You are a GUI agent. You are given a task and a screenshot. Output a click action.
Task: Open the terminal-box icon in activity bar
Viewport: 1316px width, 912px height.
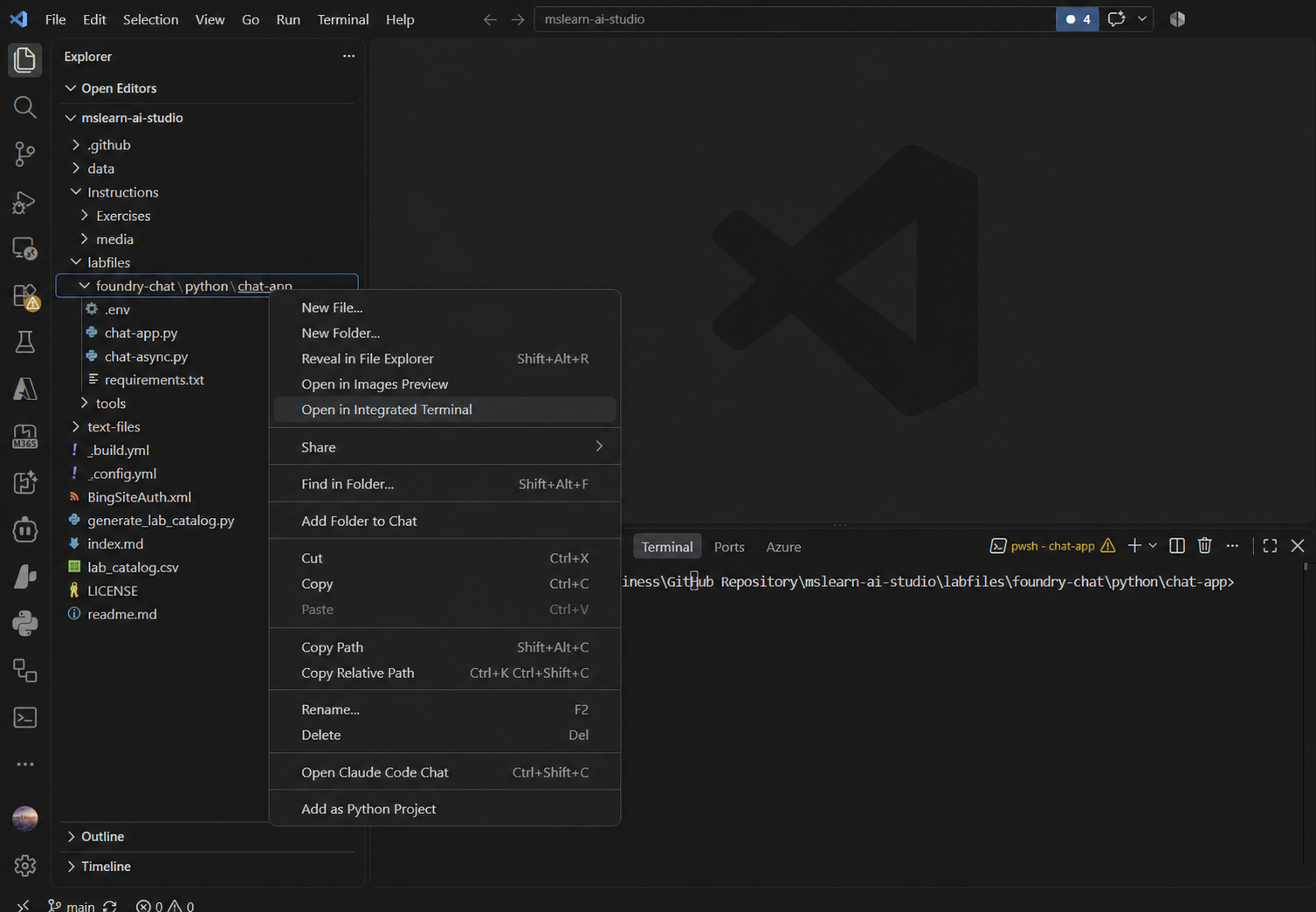point(24,718)
